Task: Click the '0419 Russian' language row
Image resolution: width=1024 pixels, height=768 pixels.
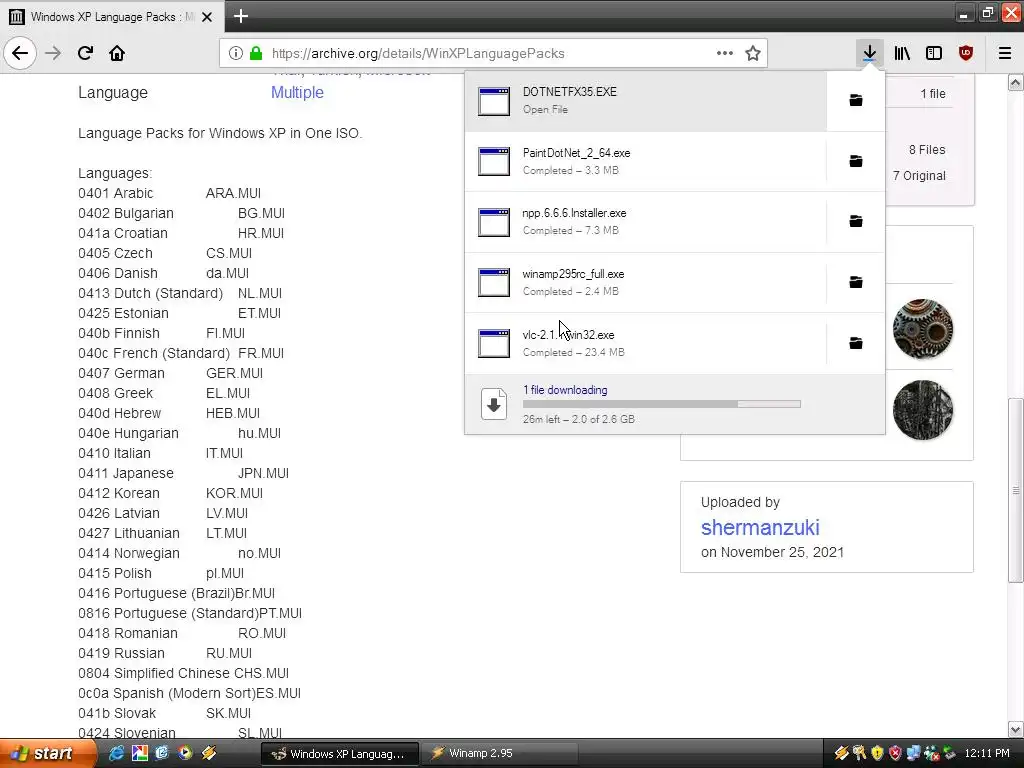Action: click(x=165, y=653)
